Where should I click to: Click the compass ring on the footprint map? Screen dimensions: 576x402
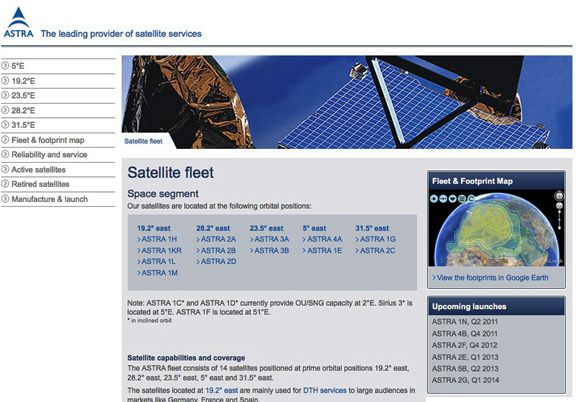pyautogui.click(x=559, y=196)
